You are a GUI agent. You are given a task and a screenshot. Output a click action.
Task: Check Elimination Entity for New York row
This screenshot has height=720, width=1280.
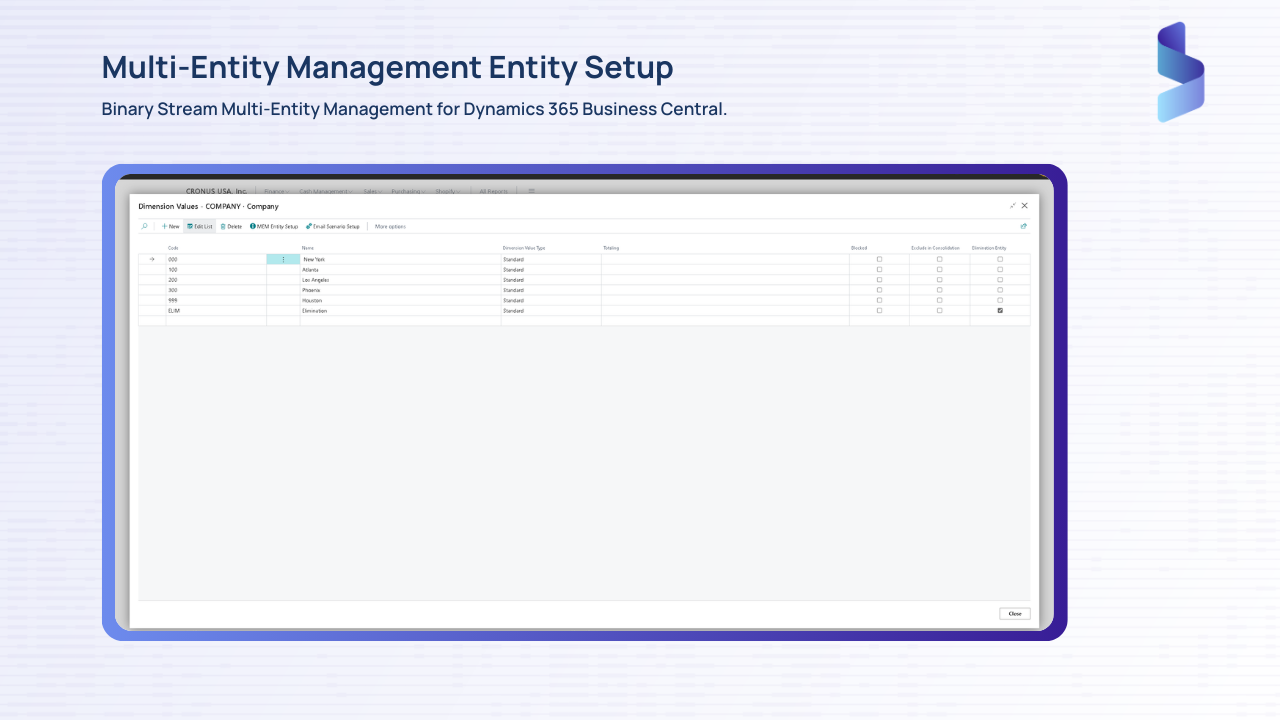point(1000,259)
